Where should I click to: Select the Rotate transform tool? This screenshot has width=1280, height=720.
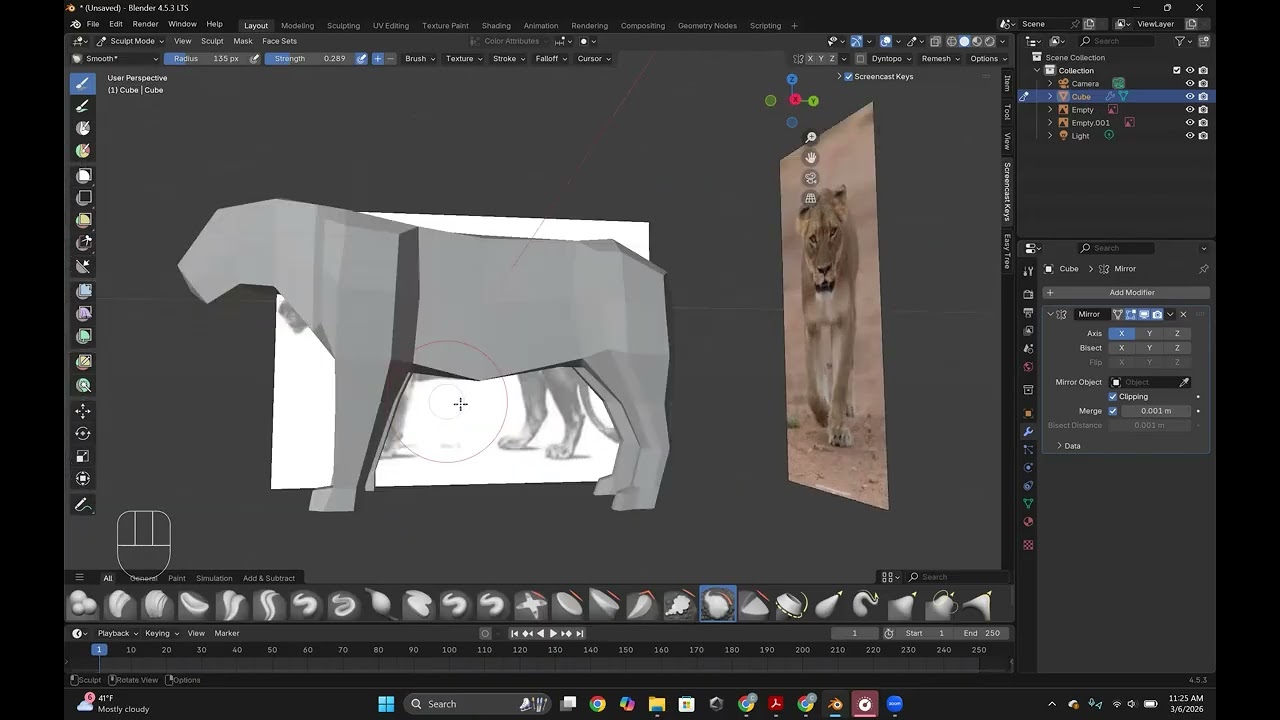[83, 434]
